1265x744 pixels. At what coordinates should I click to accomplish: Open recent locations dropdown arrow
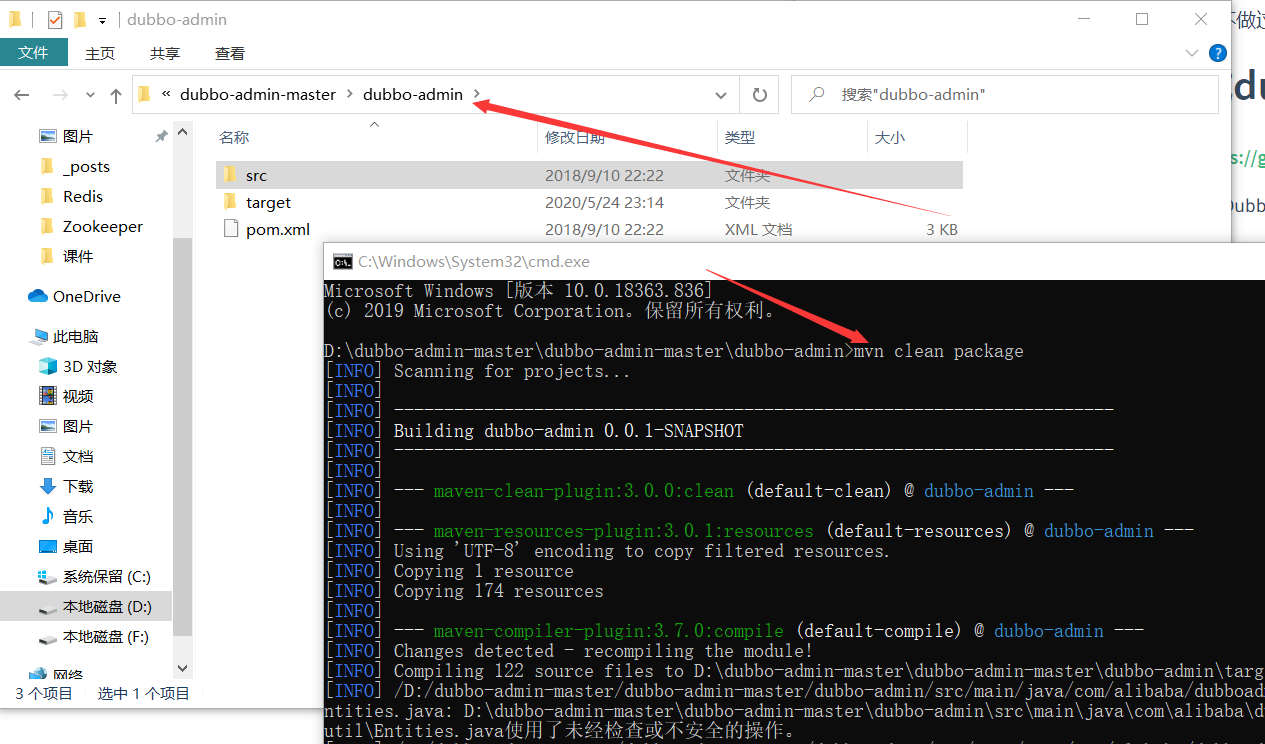click(90, 95)
